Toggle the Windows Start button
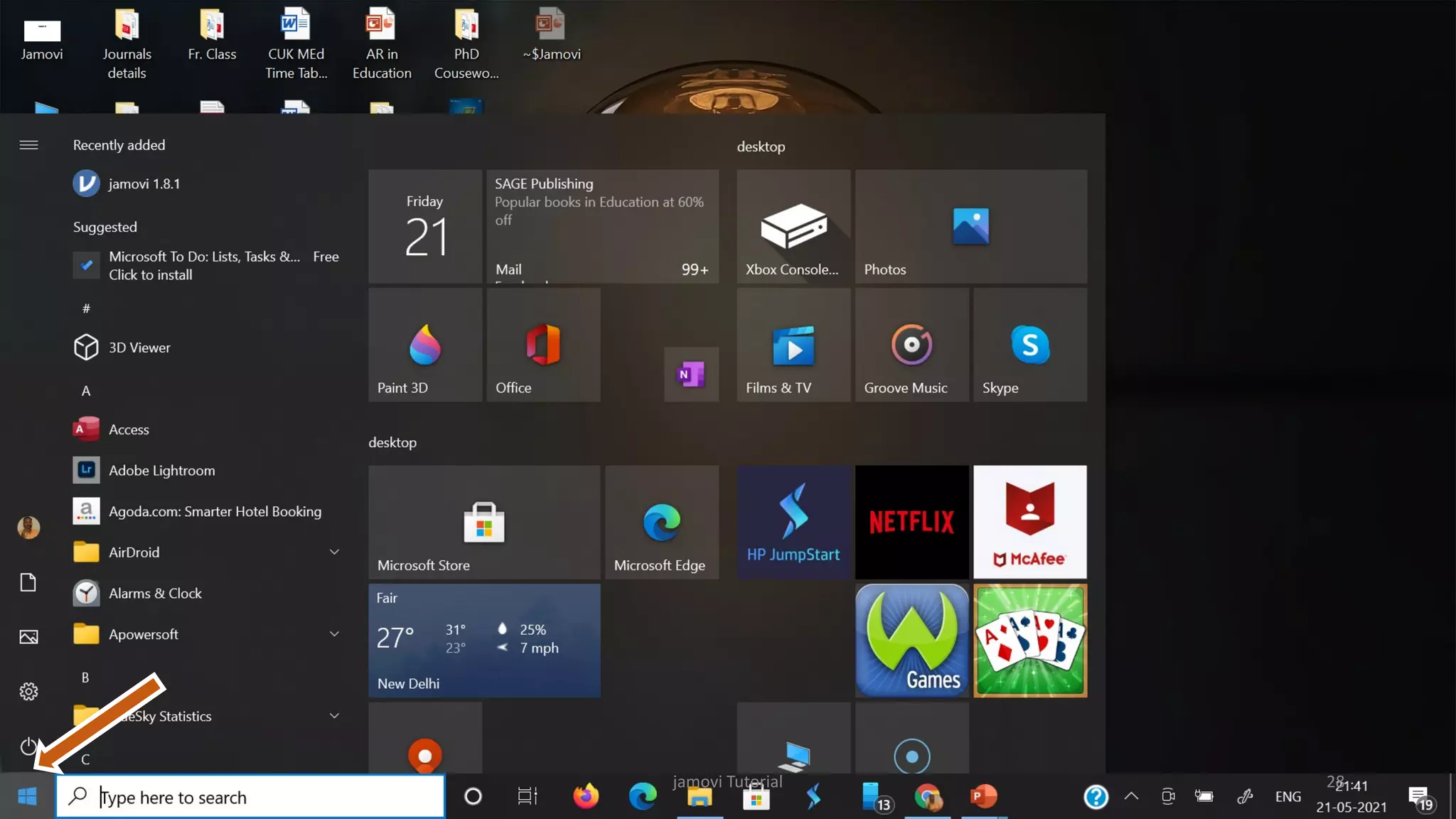 click(x=27, y=796)
